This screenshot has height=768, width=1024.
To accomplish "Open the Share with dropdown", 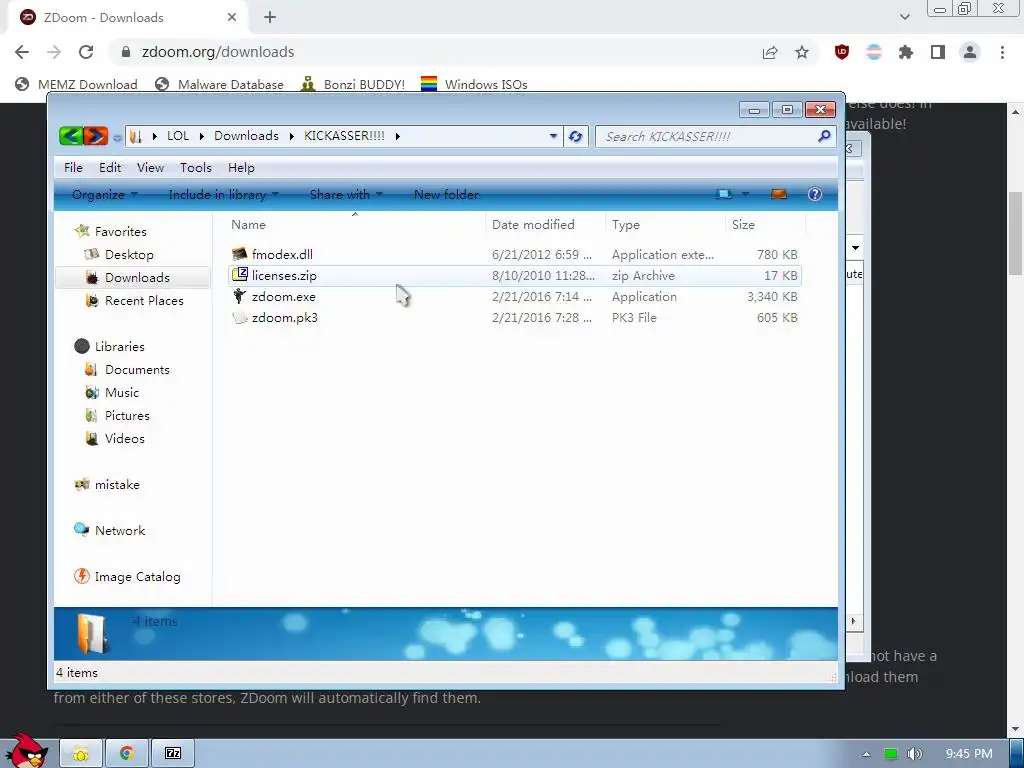I will point(346,194).
